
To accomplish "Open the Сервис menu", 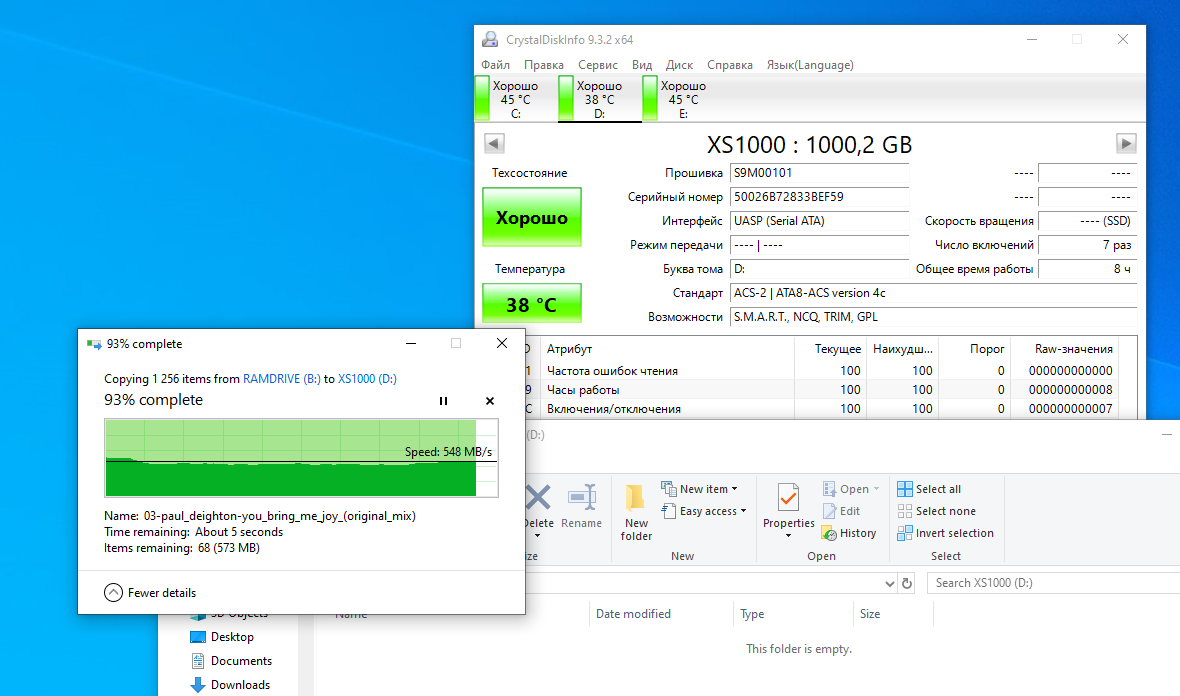I will pyautogui.click(x=598, y=65).
